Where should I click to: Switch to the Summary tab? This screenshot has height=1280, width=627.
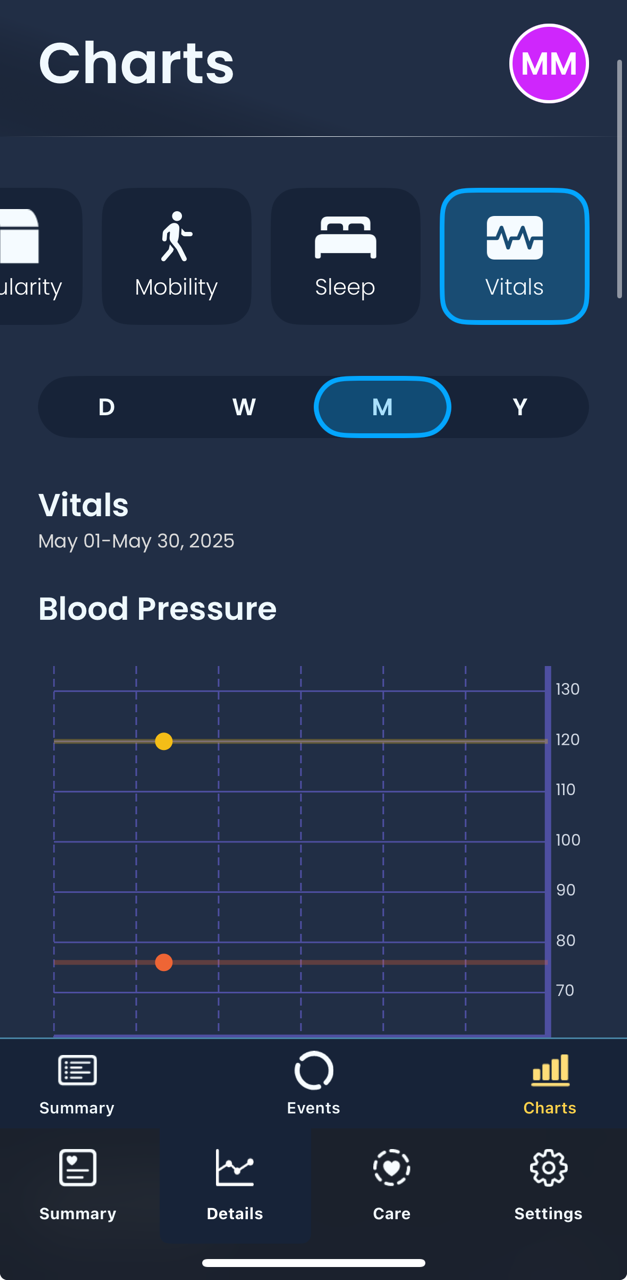76,1082
